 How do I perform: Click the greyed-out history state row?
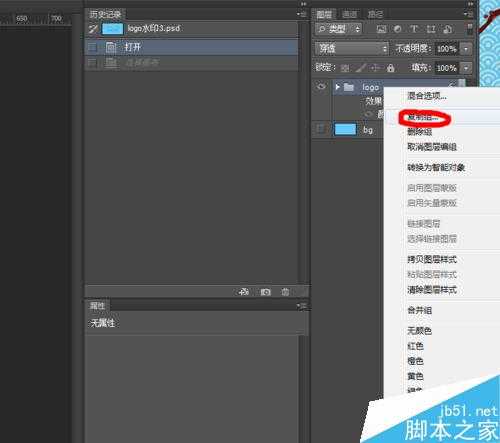[x=191, y=63]
